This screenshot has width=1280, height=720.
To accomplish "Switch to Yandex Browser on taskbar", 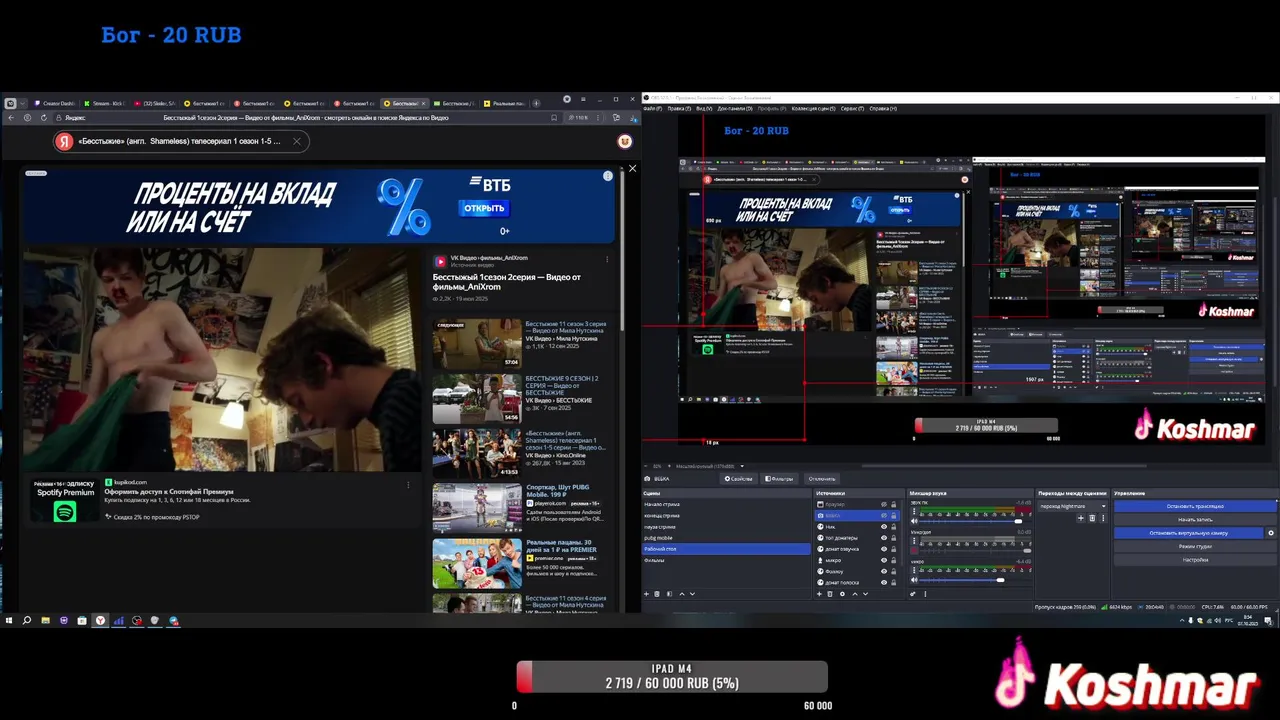I will pos(100,620).
